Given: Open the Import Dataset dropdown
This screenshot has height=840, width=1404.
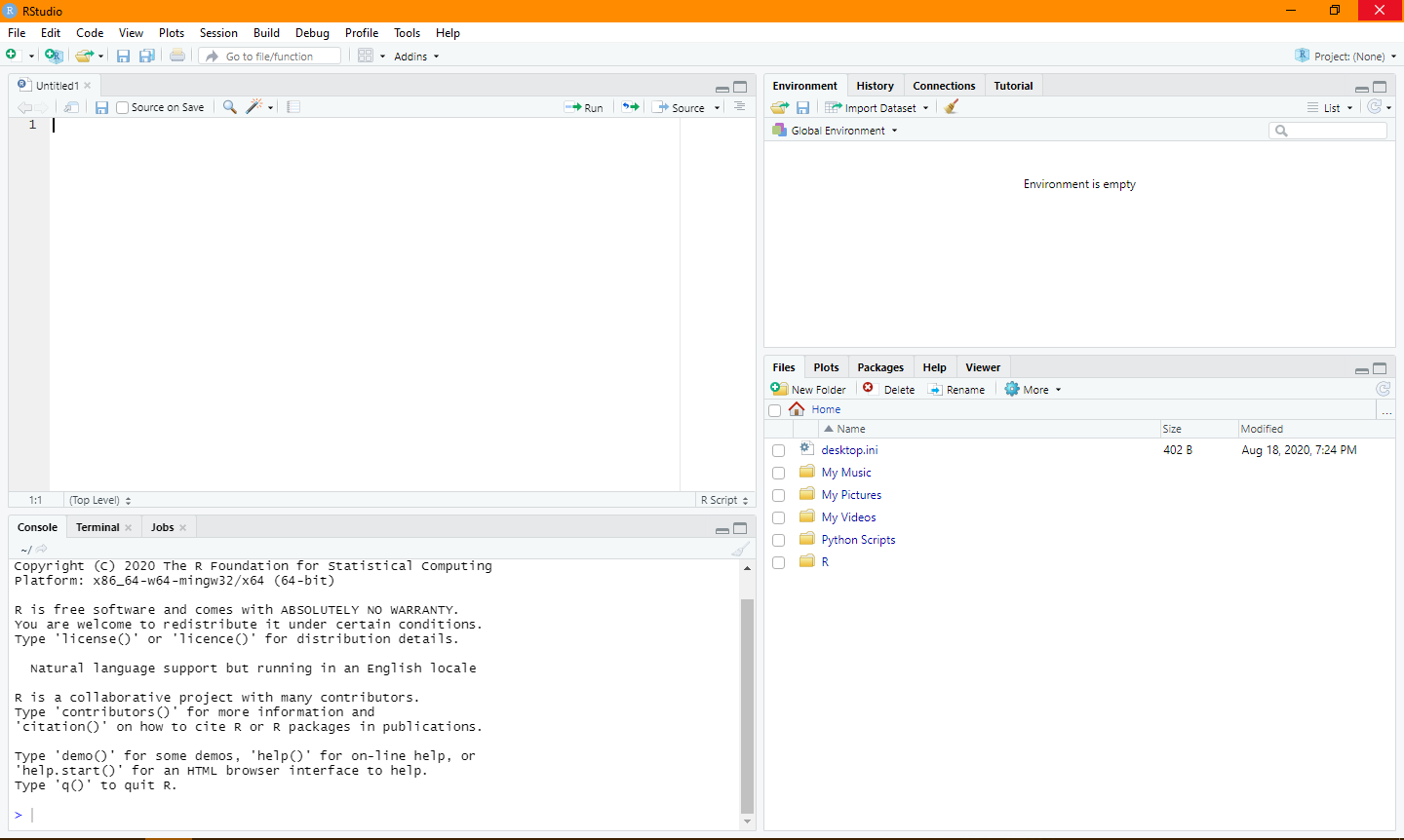Looking at the screenshot, I should (877, 107).
